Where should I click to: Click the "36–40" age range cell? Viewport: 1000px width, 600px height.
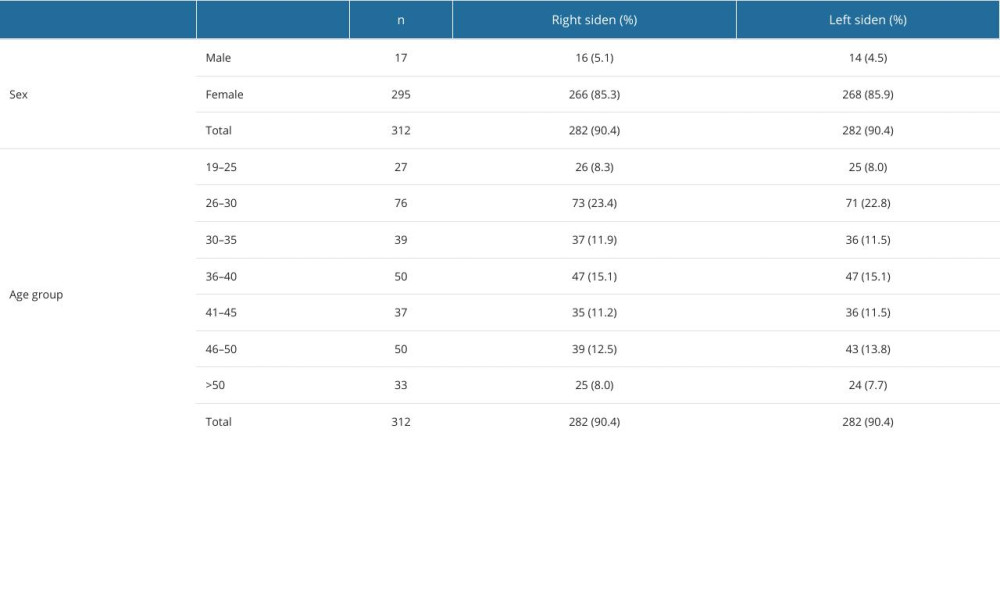click(220, 276)
